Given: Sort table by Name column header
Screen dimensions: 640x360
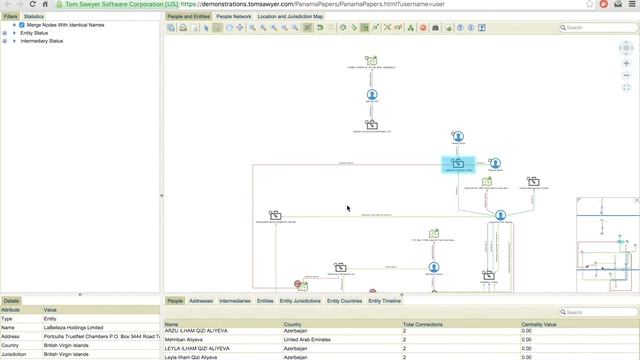Looking at the screenshot, I should pos(223,324).
